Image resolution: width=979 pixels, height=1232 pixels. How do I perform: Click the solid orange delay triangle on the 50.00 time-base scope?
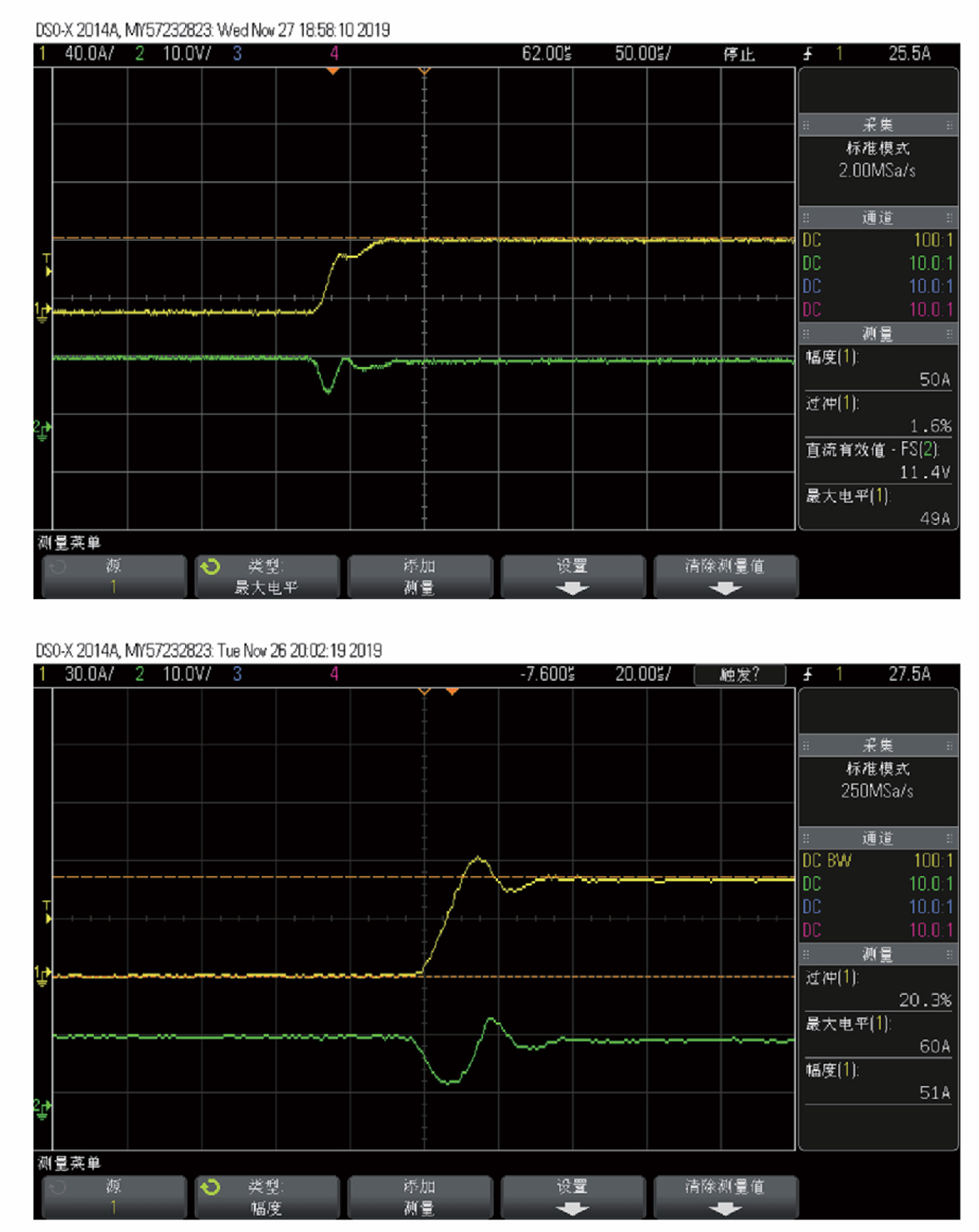point(333,72)
